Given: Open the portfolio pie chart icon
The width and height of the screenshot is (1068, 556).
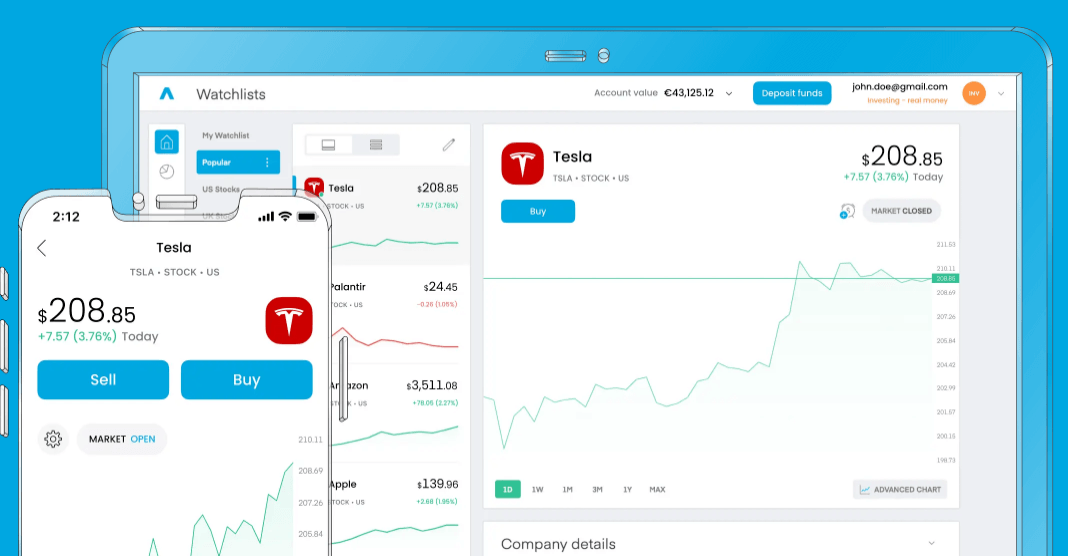Looking at the screenshot, I should pyautogui.click(x=167, y=172).
